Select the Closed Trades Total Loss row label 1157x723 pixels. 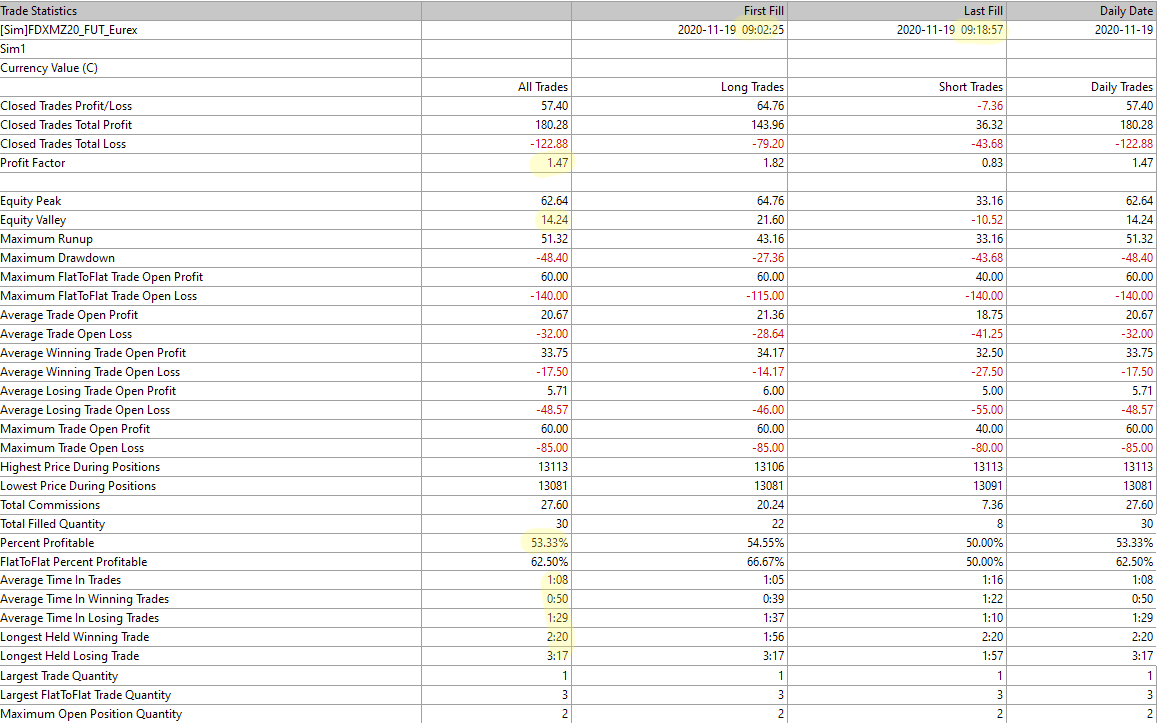click(x=63, y=144)
